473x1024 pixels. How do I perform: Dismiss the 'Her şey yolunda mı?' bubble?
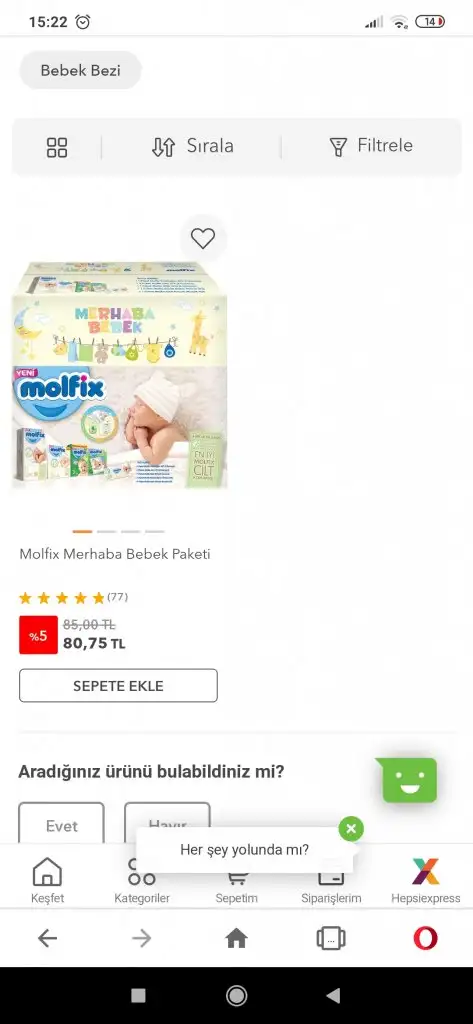coord(351,829)
